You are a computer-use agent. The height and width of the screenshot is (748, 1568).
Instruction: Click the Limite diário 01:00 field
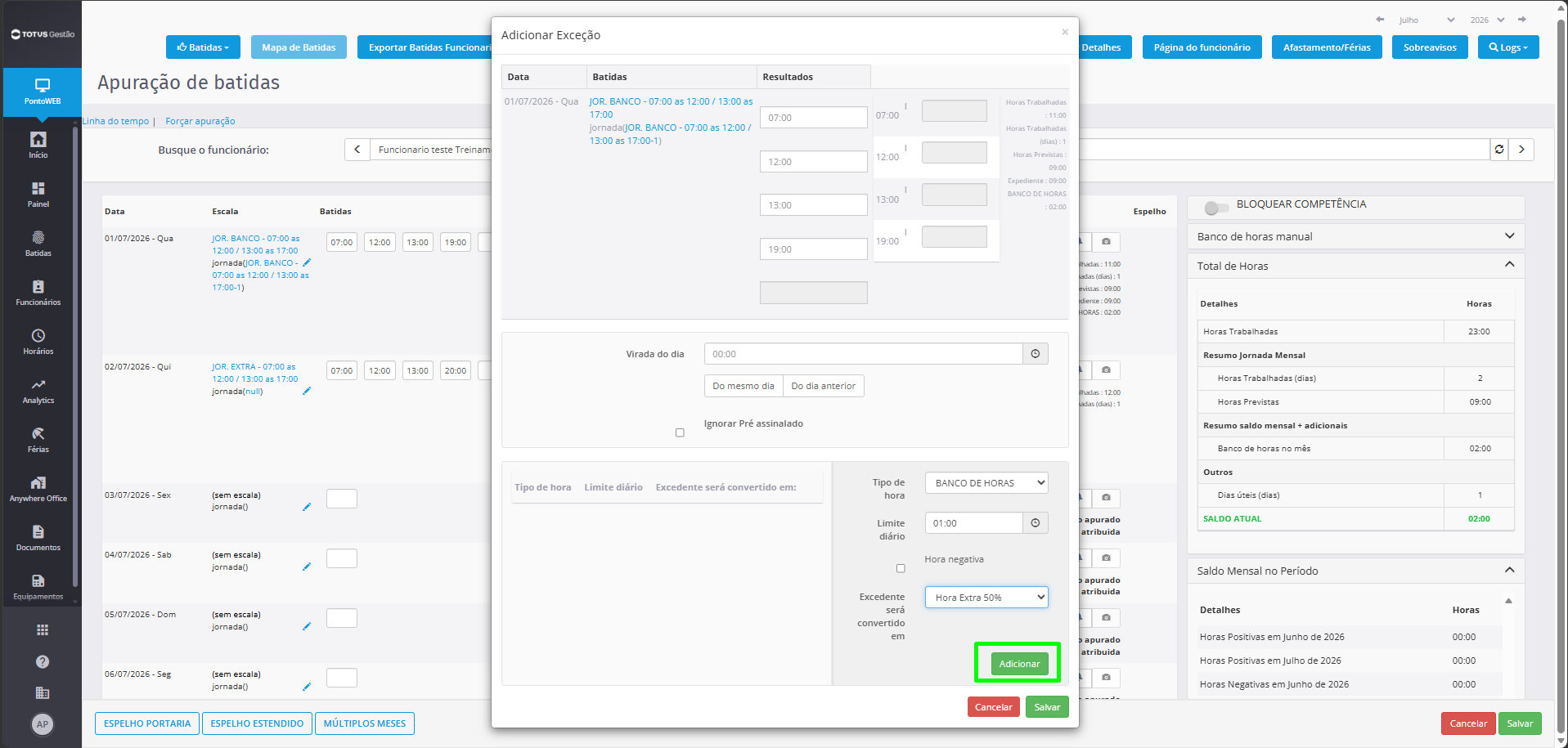coord(973,523)
